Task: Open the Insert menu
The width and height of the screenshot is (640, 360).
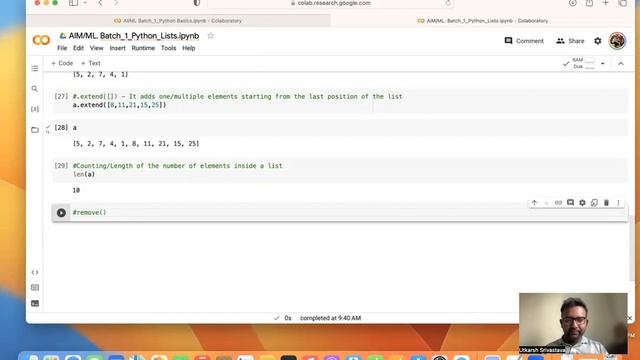Action: click(118, 48)
